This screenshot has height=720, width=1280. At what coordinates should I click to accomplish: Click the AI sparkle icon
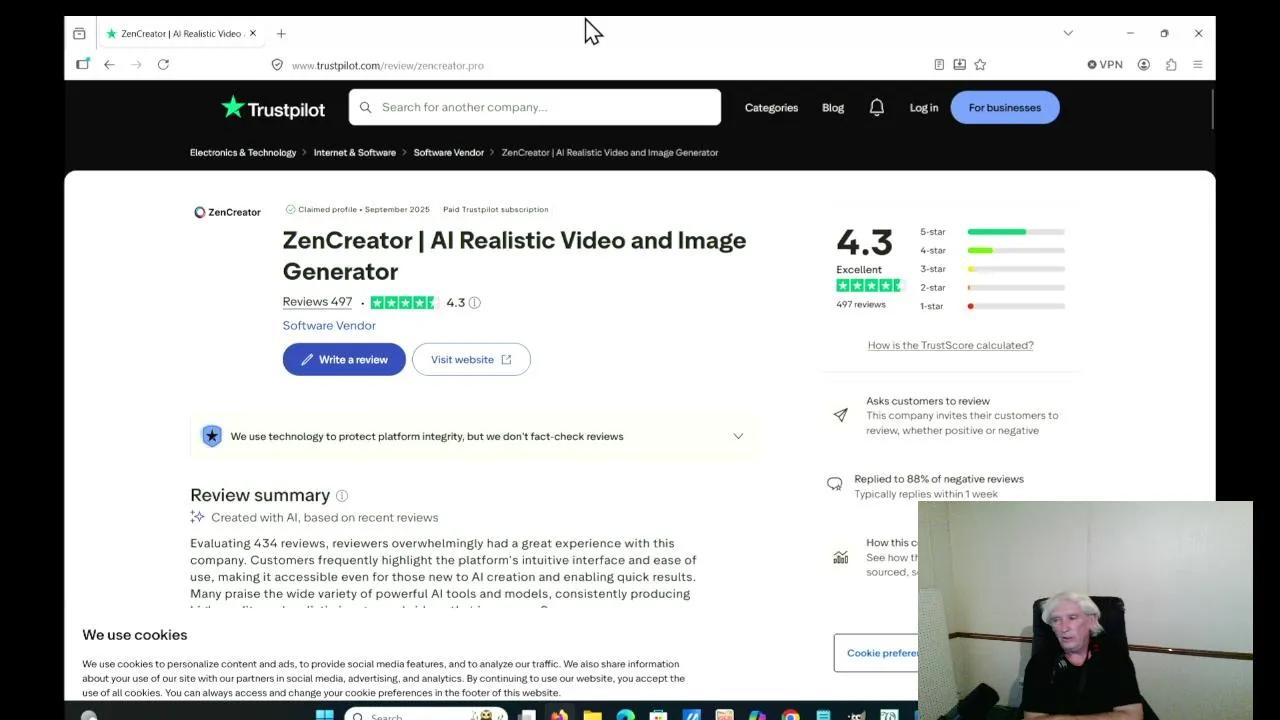pyautogui.click(x=197, y=517)
